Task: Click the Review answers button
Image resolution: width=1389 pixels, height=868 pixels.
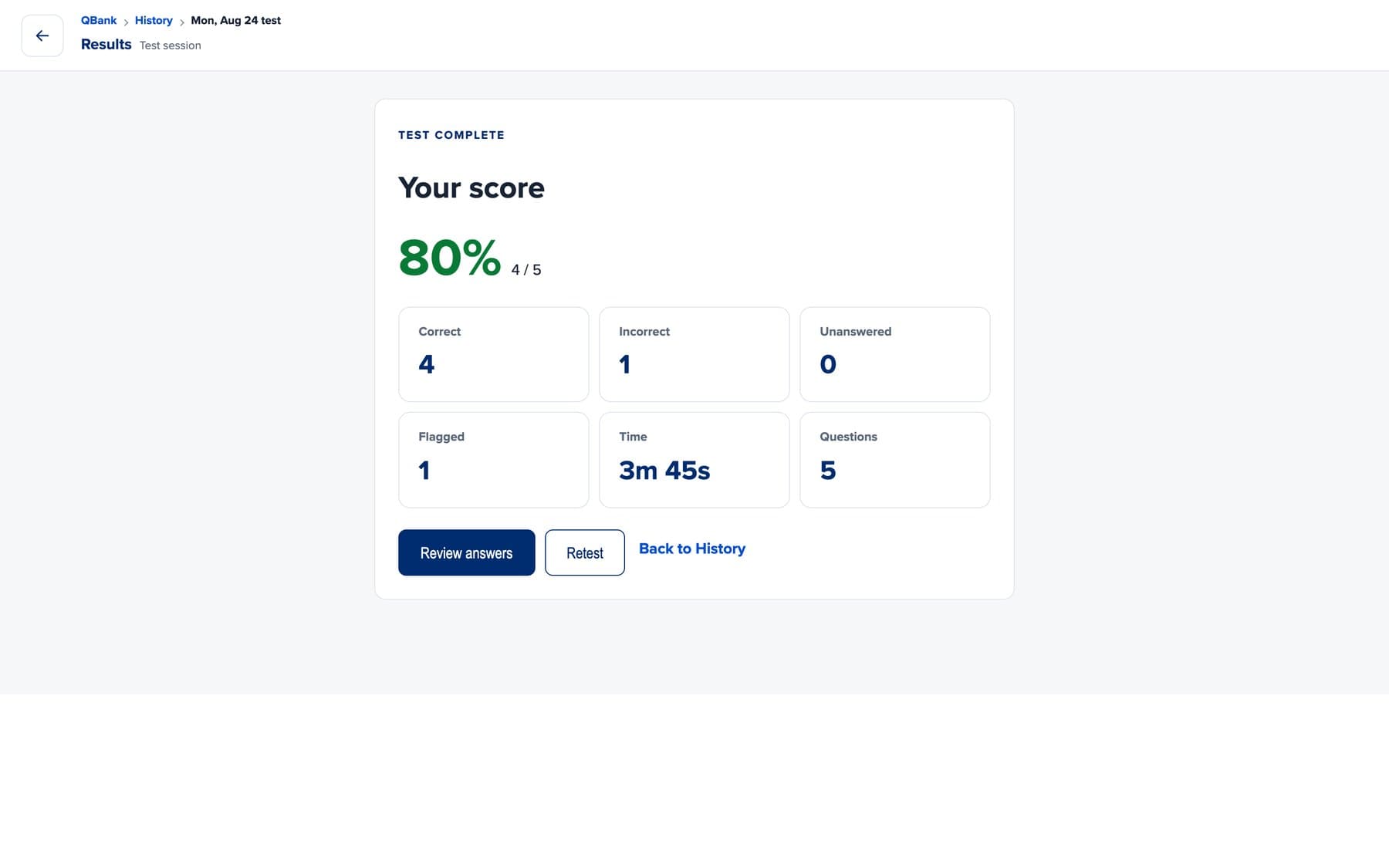Action: (x=466, y=552)
